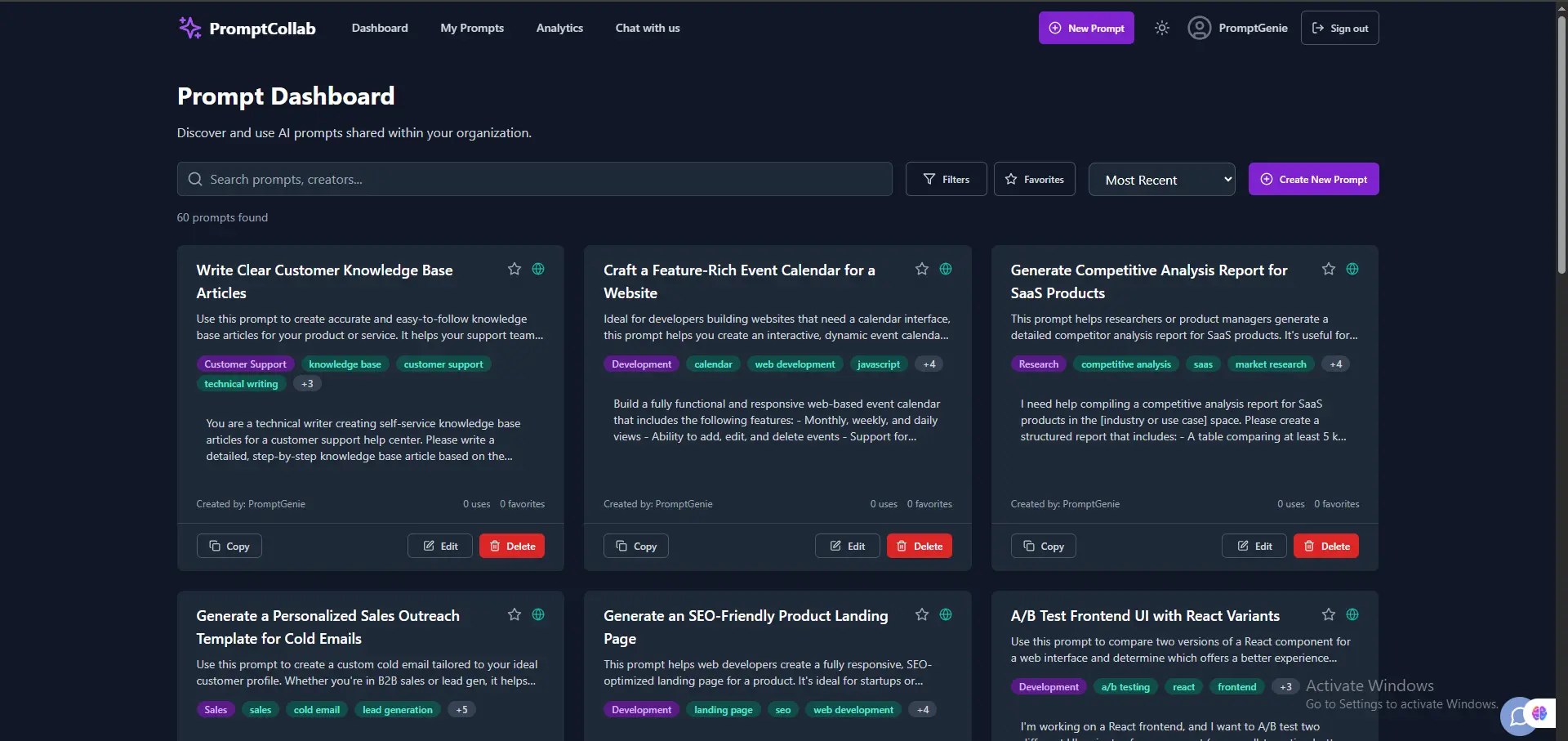
Task: Click globe icon on A/B Test Frontend card
Action: click(x=1352, y=614)
